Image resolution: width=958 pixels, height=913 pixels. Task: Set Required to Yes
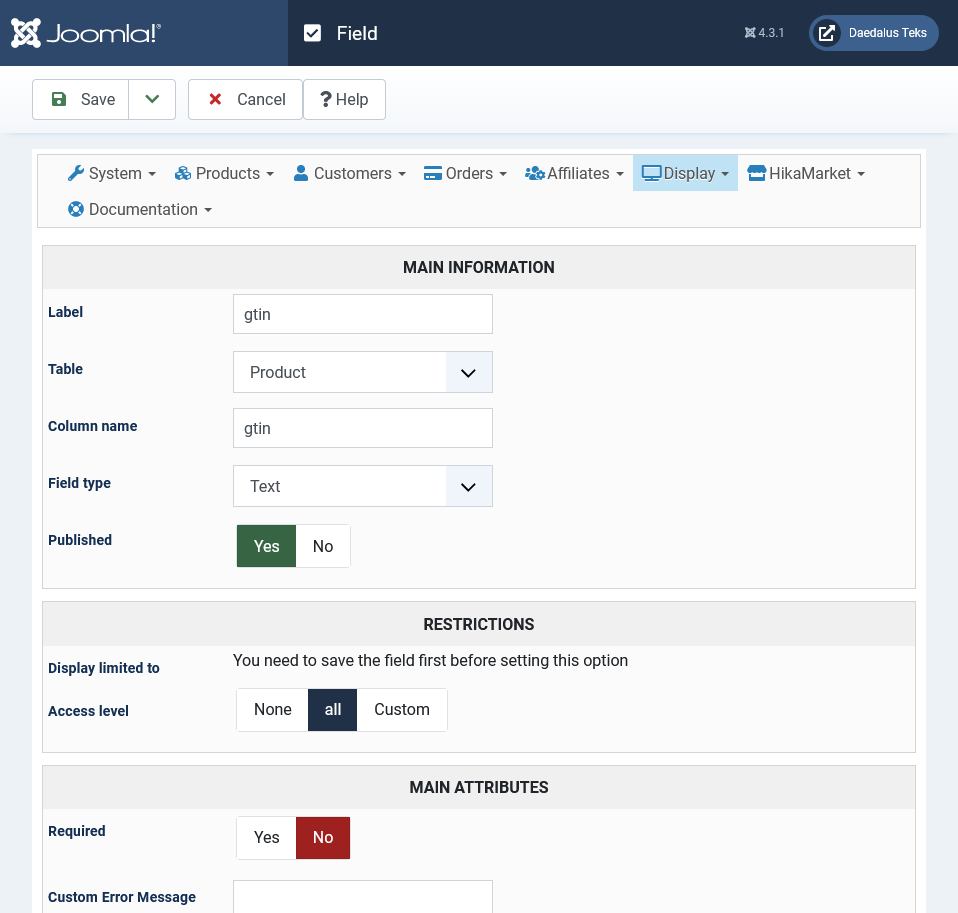(x=266, y=838)
